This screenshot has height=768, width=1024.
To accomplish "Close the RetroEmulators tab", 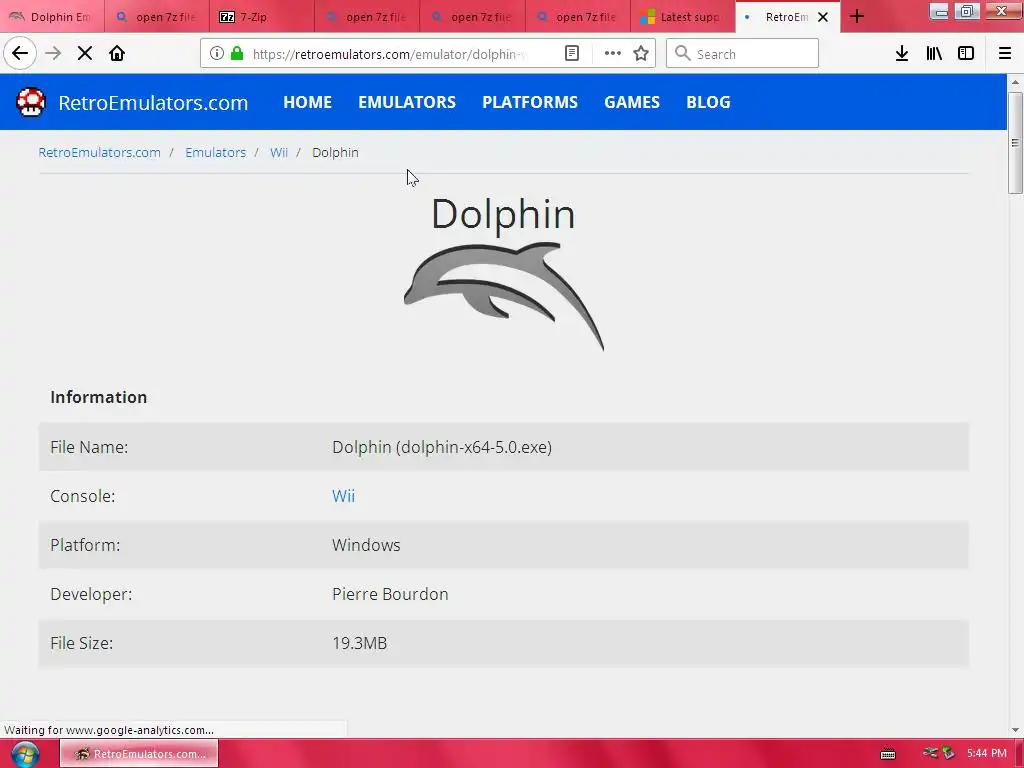I will (824, 17).
